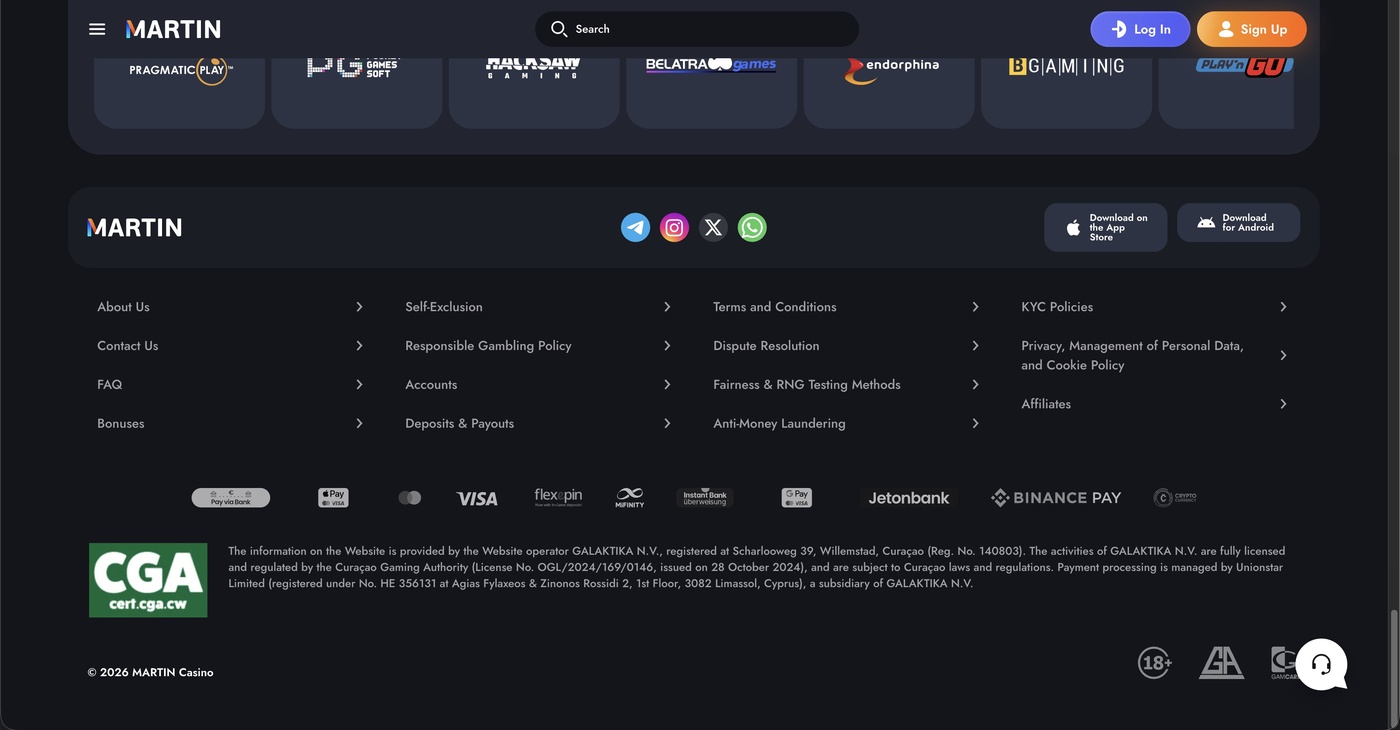Click the MARTIN logo in the top header

pos(173,29)
